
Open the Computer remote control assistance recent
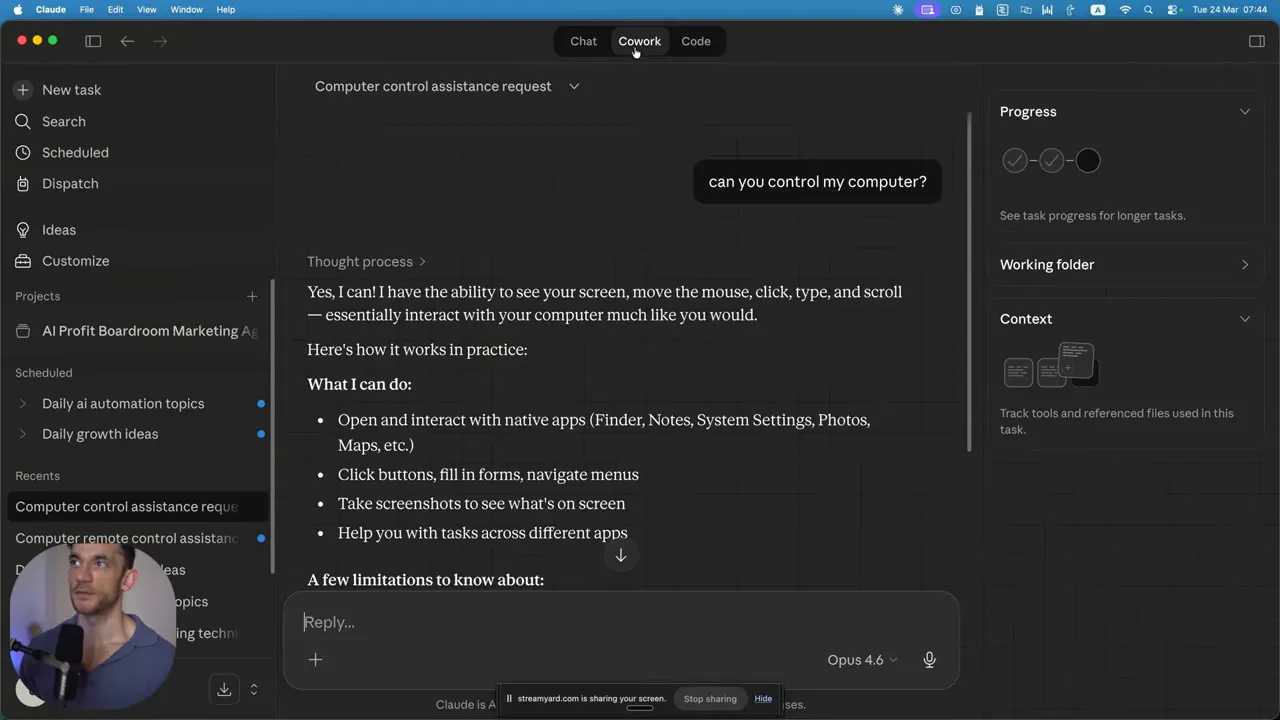[137, 538]
